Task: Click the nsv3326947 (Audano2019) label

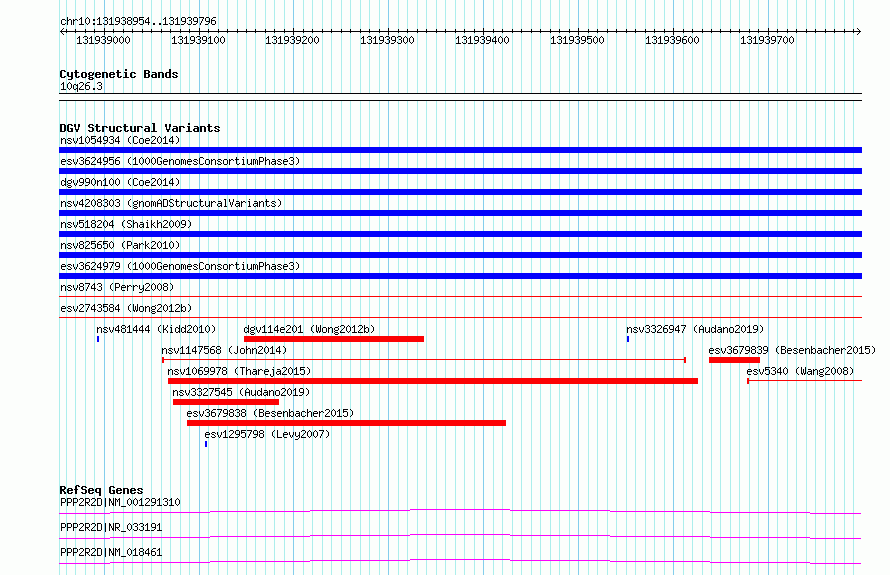Action: (695, 329)
